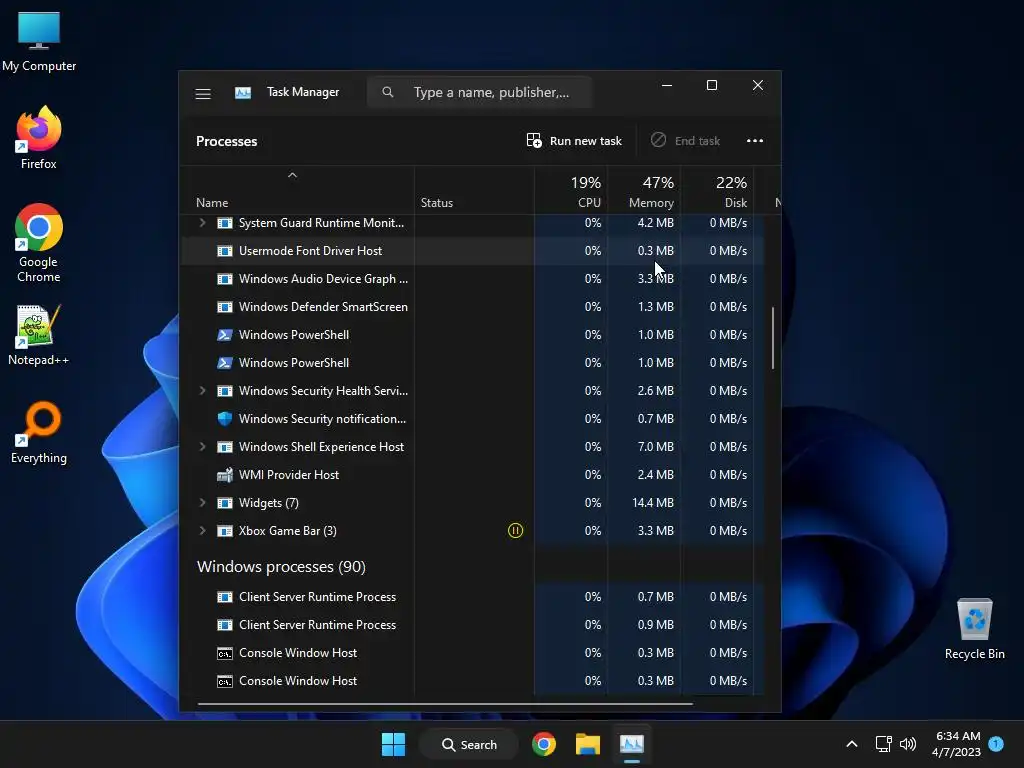
Task: Click the horizontal scrollbar at bottom of Task Manager
Action: point(445,704)
